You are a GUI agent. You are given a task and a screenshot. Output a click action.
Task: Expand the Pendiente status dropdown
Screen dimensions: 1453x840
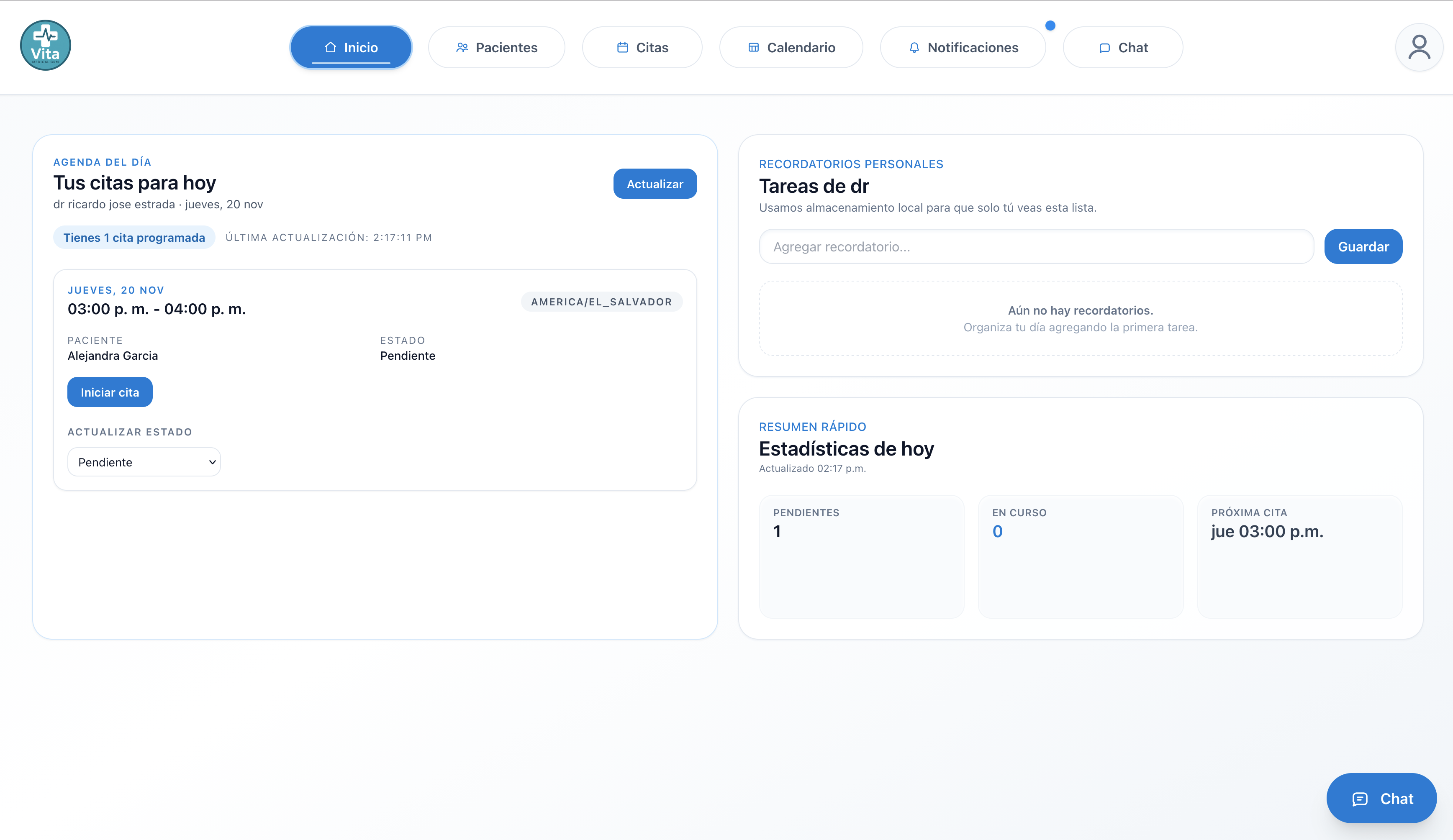pyautogui.click(x=144, y=462)
